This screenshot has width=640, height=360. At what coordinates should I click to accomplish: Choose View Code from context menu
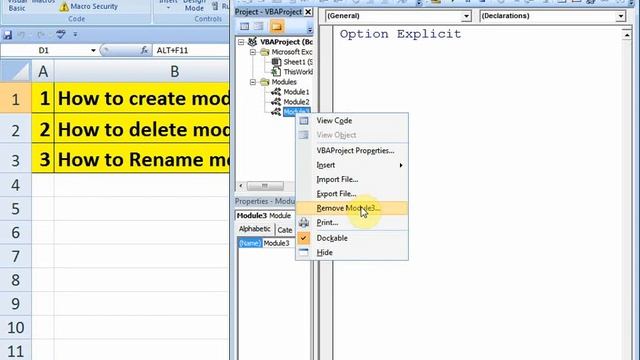pos(351,121)
